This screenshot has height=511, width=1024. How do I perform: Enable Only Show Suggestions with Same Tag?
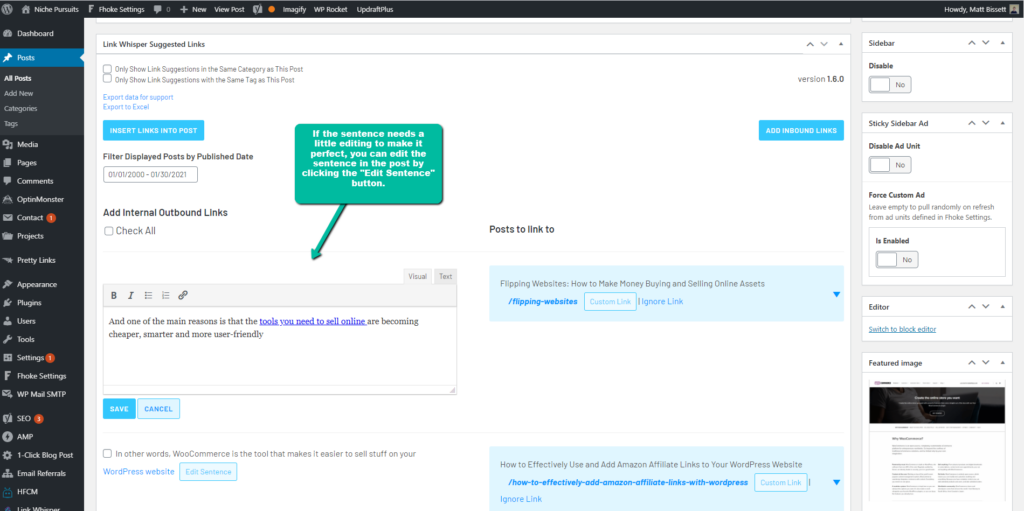coord(107,78)
